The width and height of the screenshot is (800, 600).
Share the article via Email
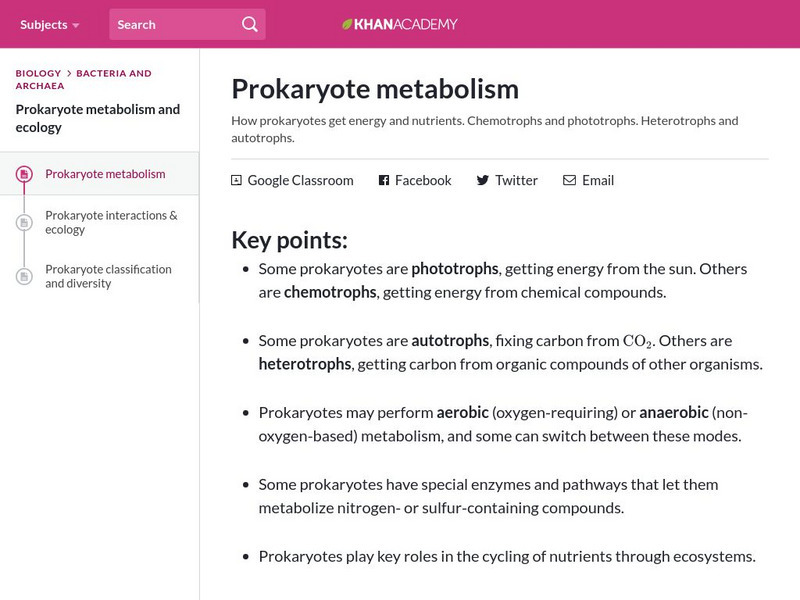(x=598, y=180)
